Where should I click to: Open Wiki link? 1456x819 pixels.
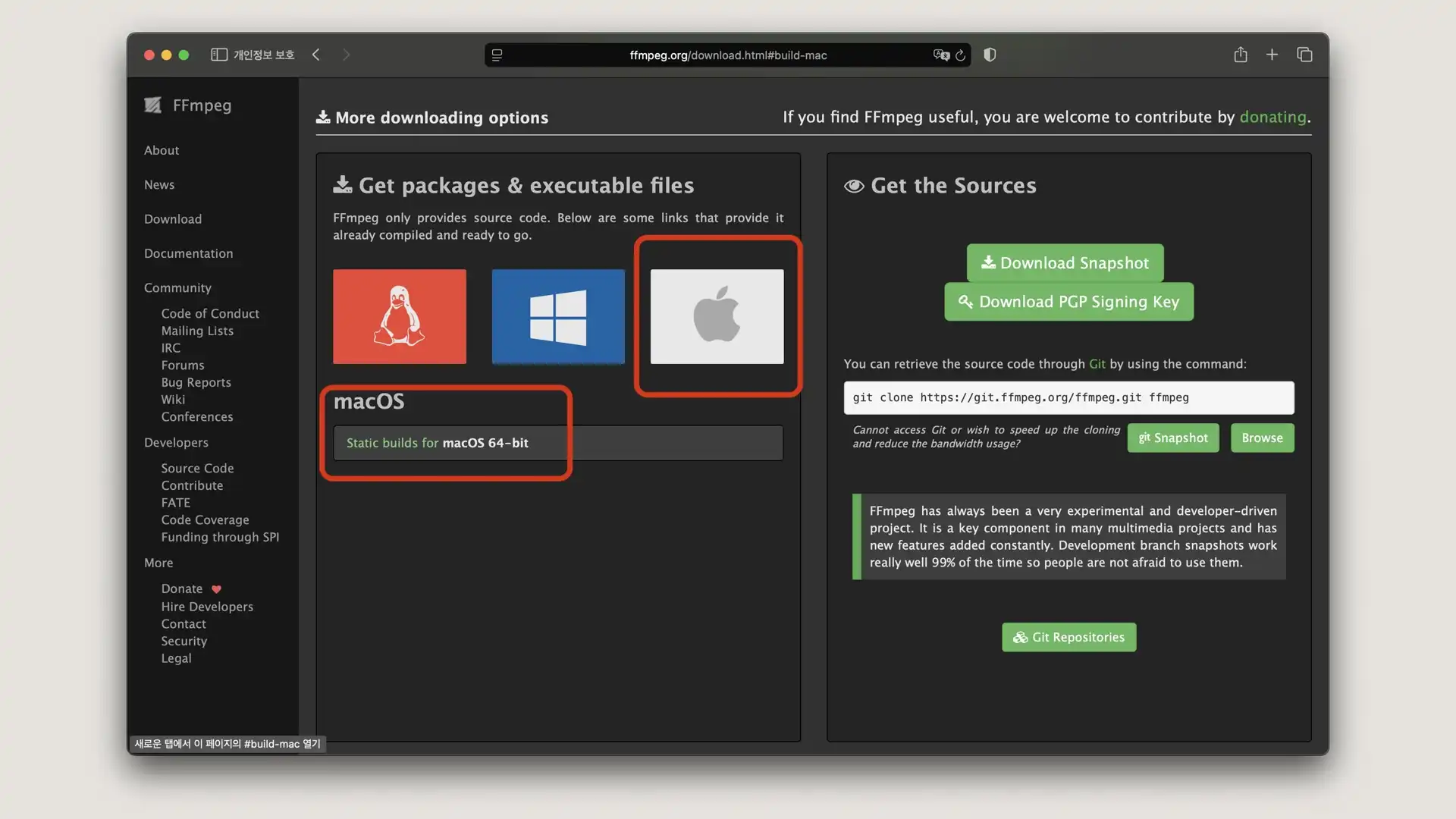173,400
